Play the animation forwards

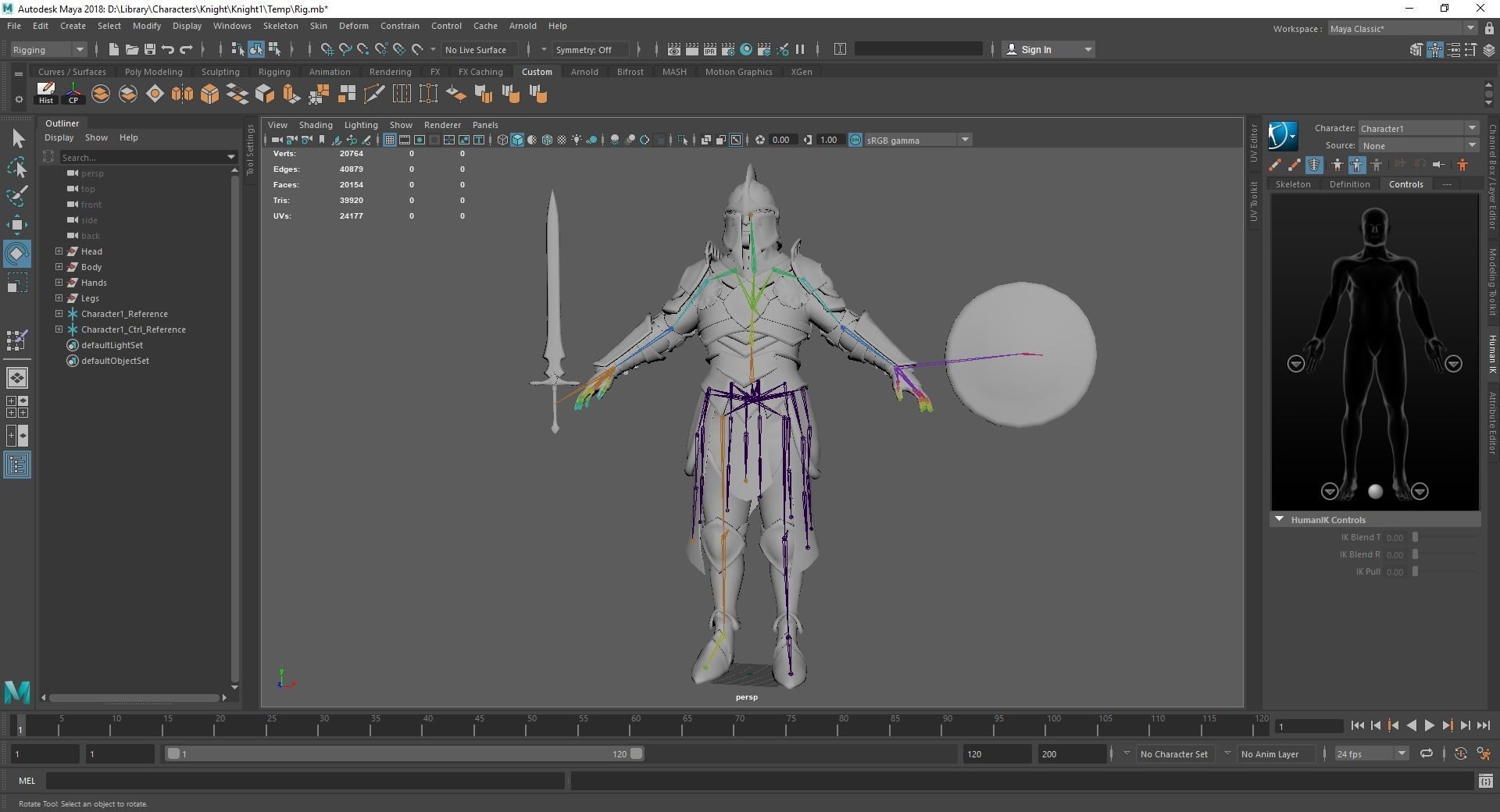click(1429, 725)
